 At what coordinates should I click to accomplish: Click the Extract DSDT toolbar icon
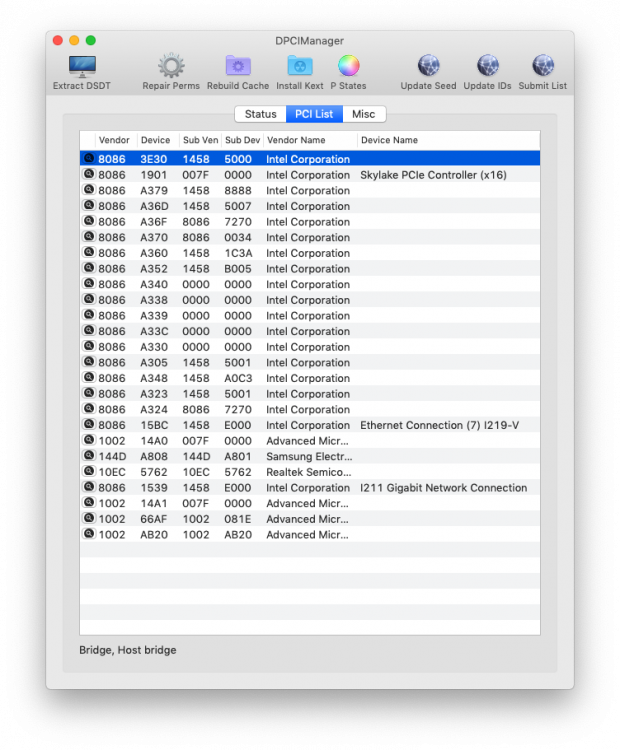pos(82,66)
